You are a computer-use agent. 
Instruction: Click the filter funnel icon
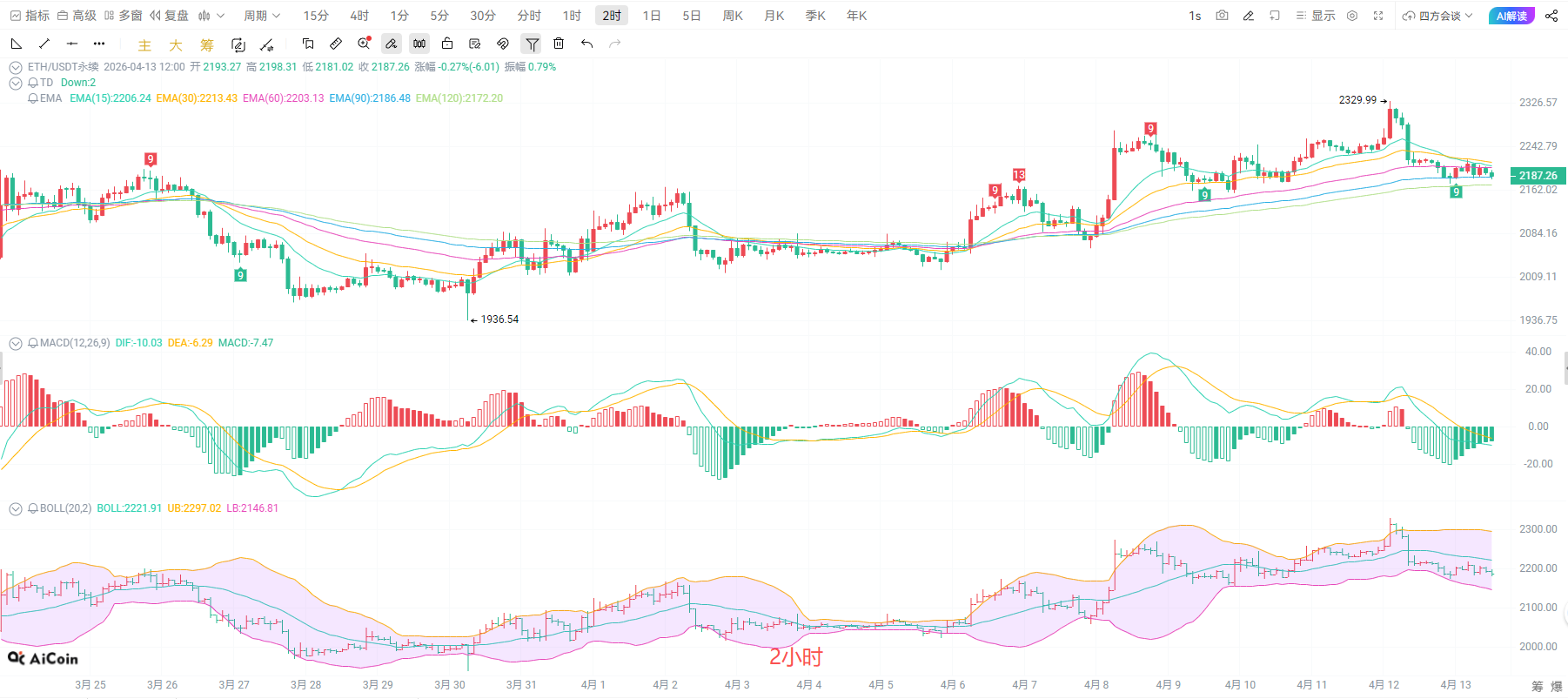[532, 44]
